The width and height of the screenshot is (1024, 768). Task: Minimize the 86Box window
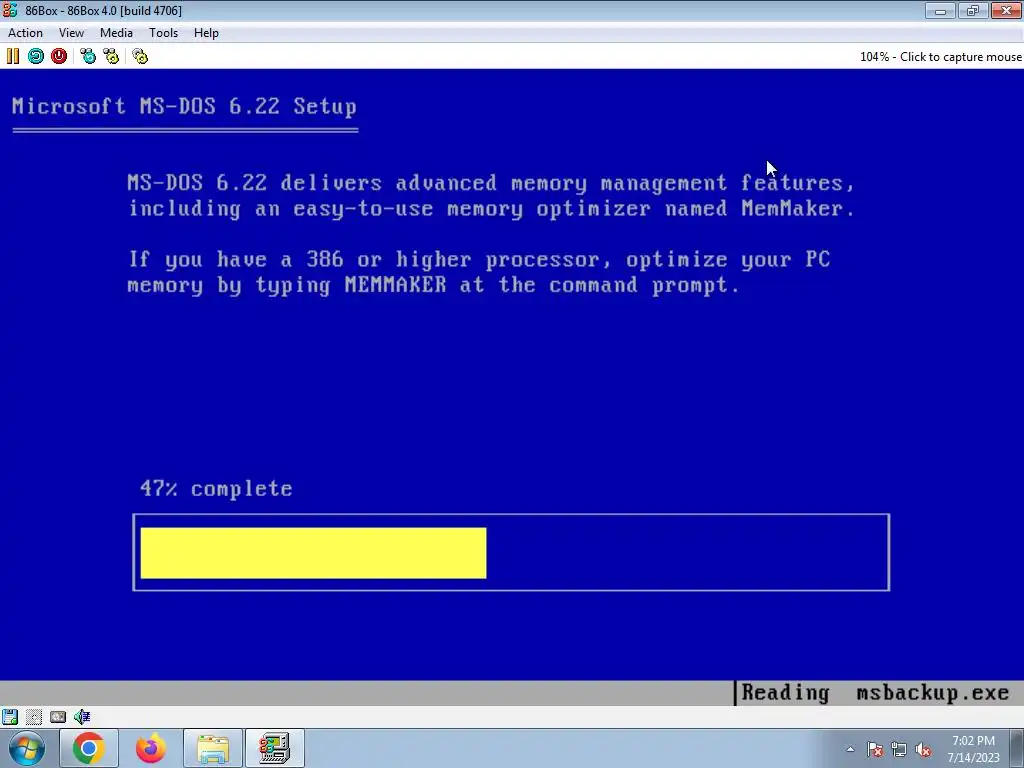click(x=940, y=10)
